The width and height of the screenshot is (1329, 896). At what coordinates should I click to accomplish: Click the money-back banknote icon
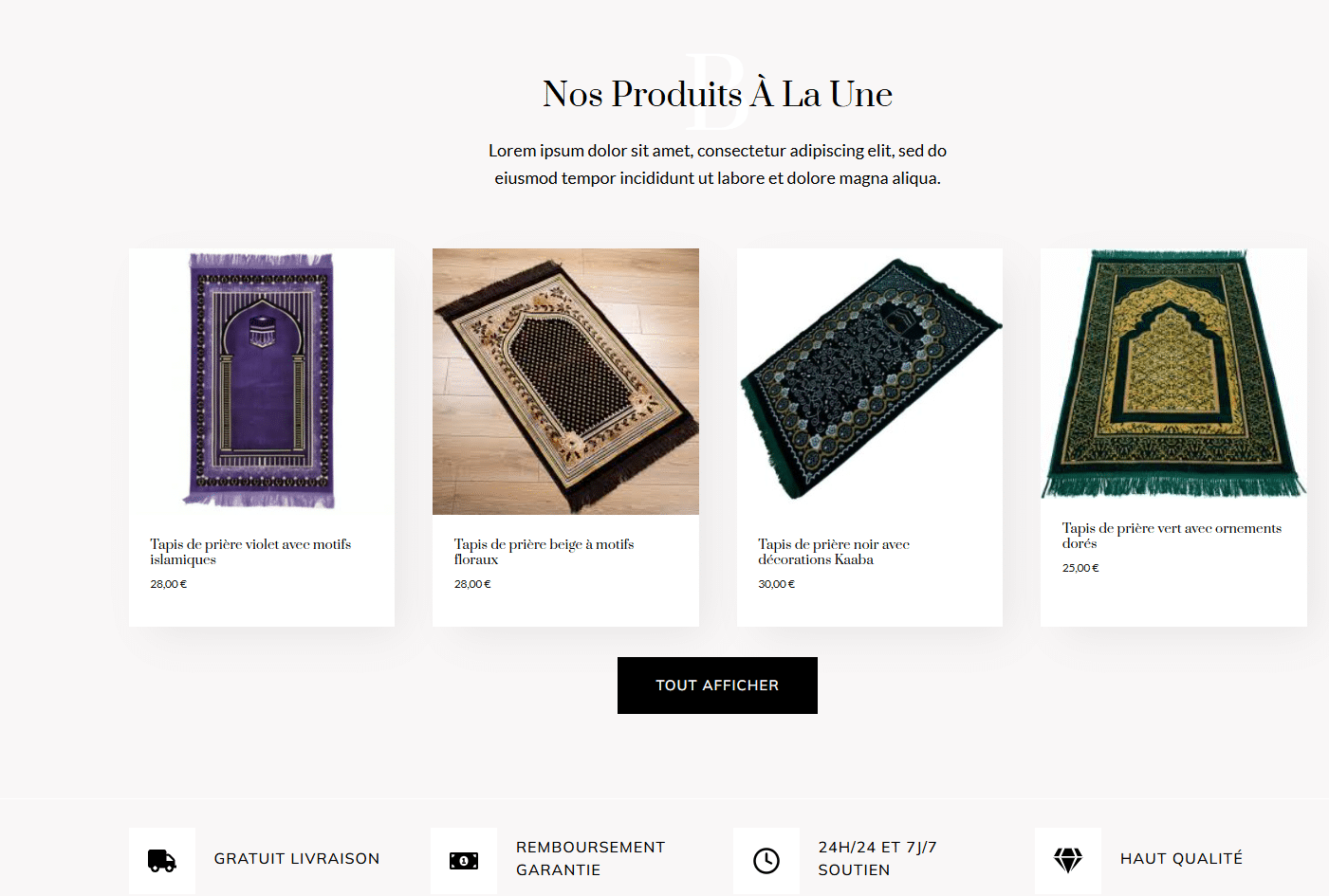click(464, 860)
